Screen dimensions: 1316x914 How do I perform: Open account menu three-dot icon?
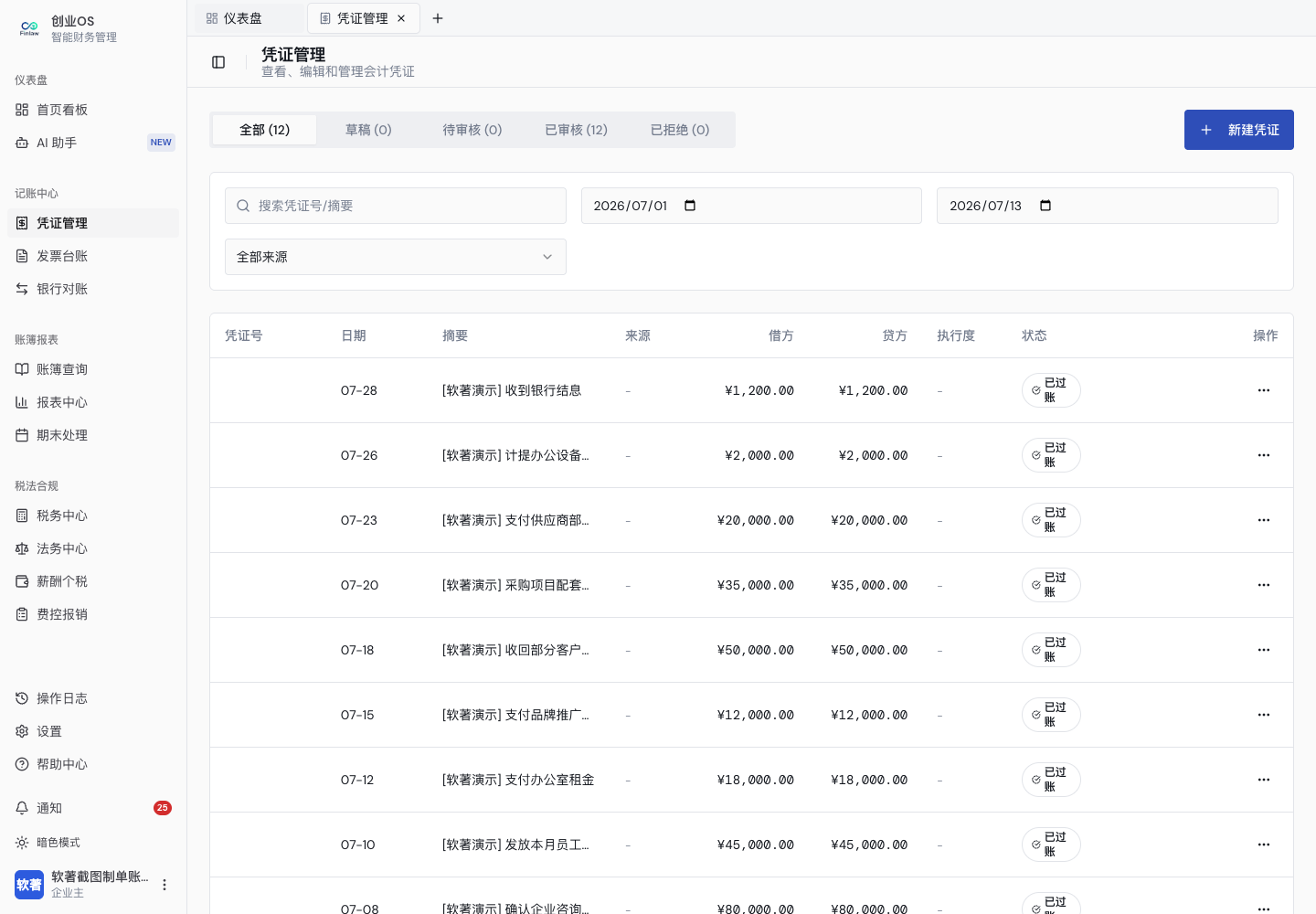pos(164,885)
